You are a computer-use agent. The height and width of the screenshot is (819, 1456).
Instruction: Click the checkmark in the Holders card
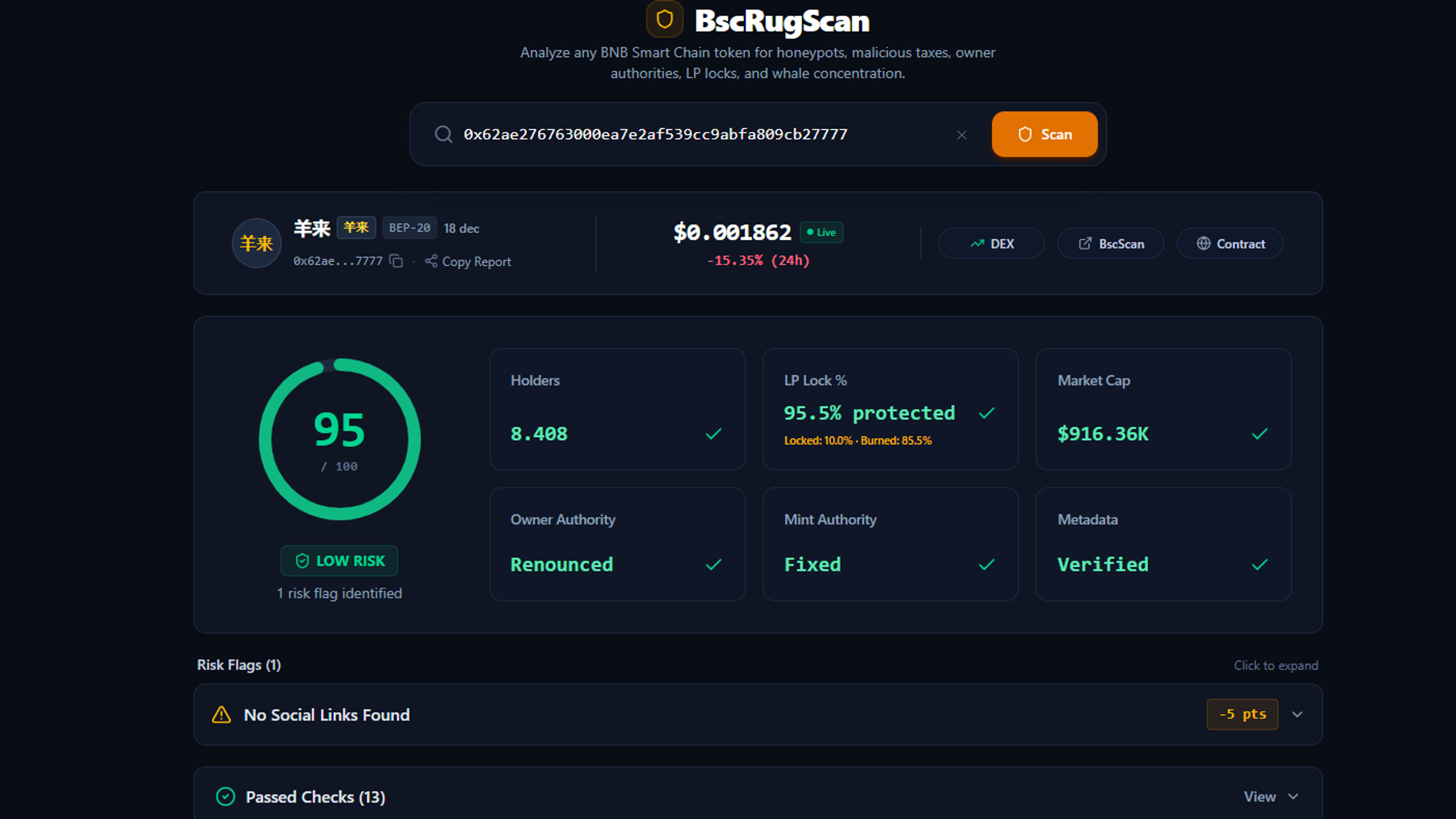coord(713,434)
